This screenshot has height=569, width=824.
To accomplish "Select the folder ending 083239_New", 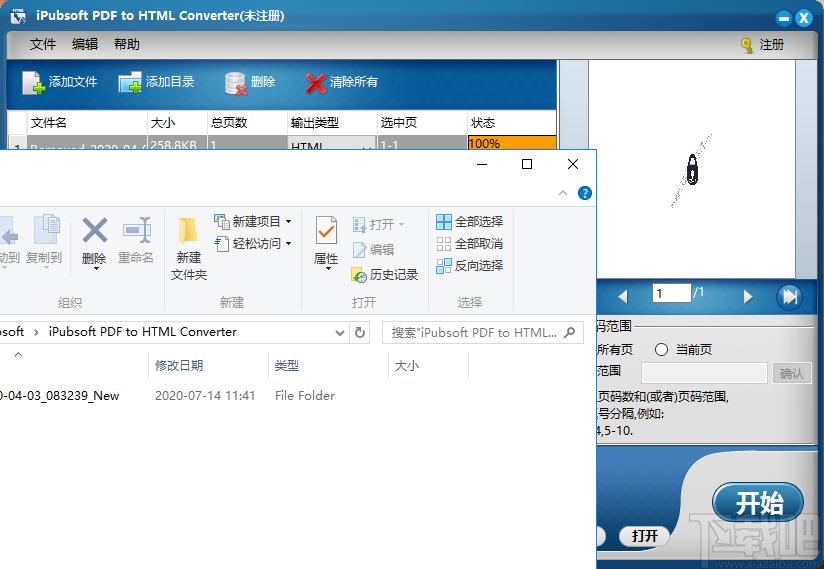I will pos(59,396).
